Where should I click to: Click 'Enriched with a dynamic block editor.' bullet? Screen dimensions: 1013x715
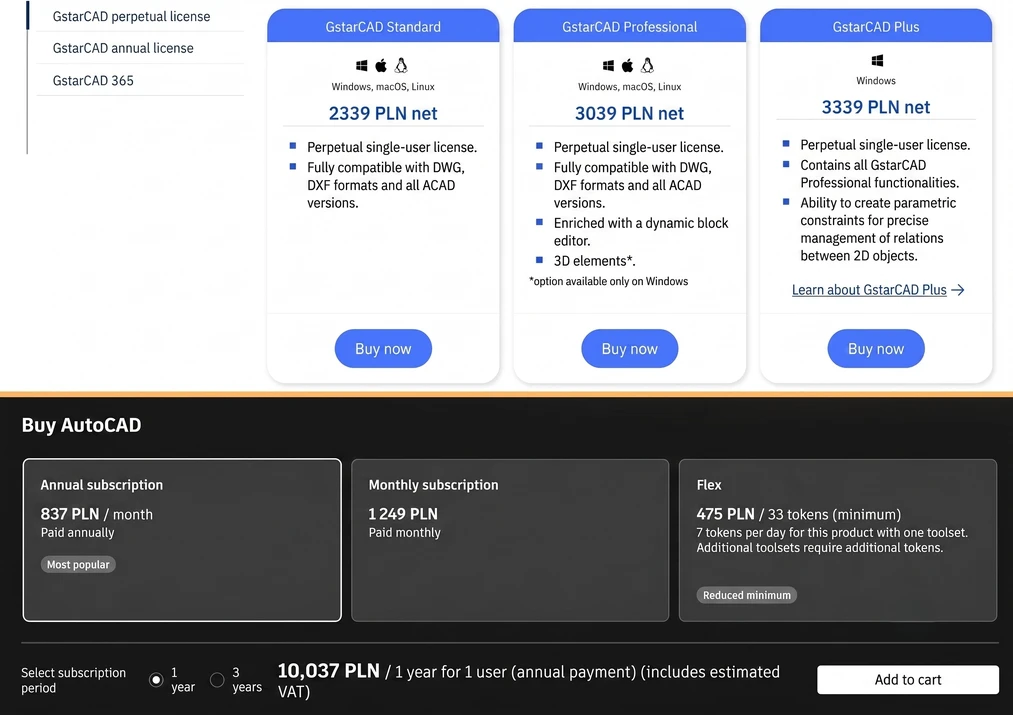tap(641, 232)
